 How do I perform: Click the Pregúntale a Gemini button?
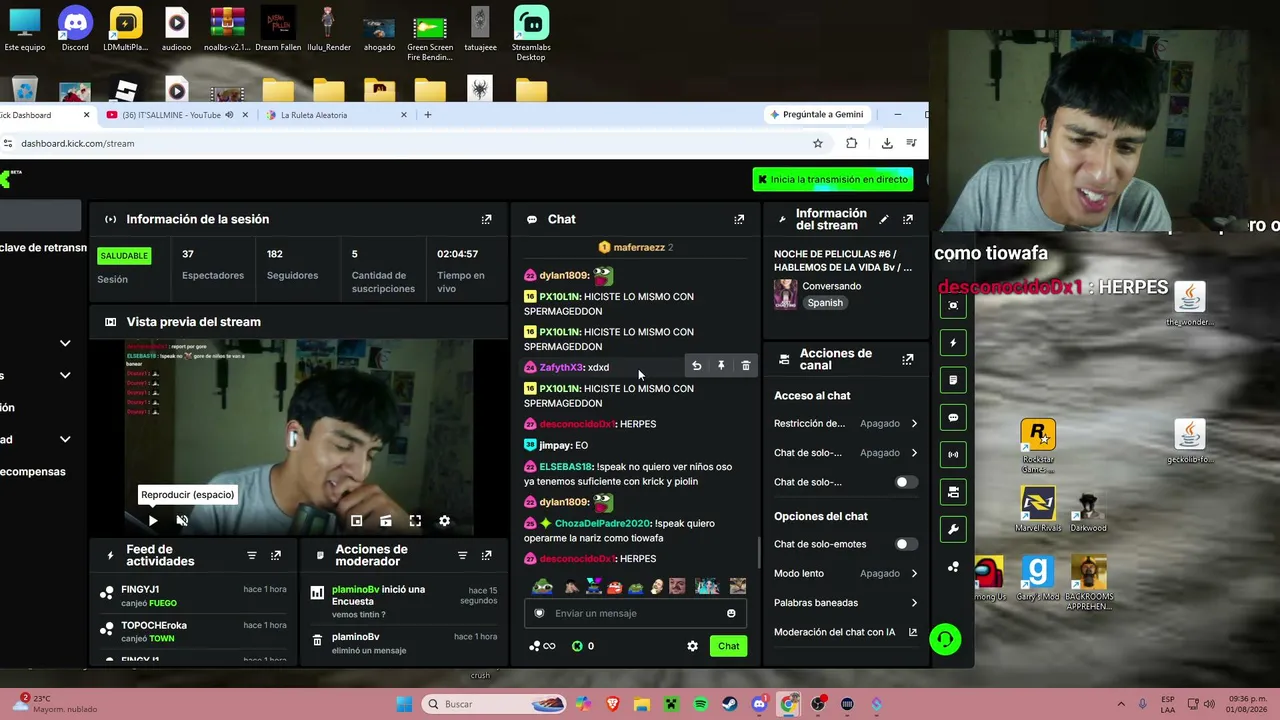[x=817, y=114]
